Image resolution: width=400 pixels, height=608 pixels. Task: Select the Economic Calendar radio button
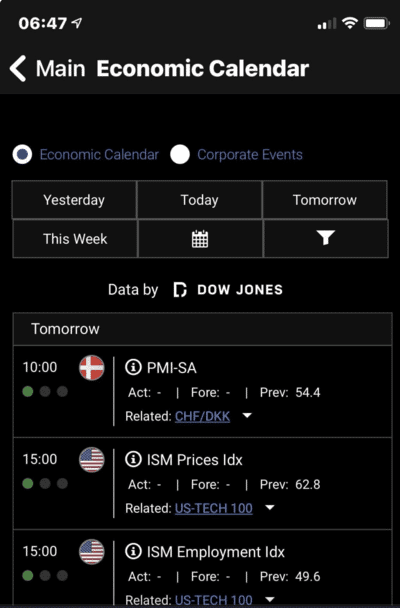click(x=22, y=154)
